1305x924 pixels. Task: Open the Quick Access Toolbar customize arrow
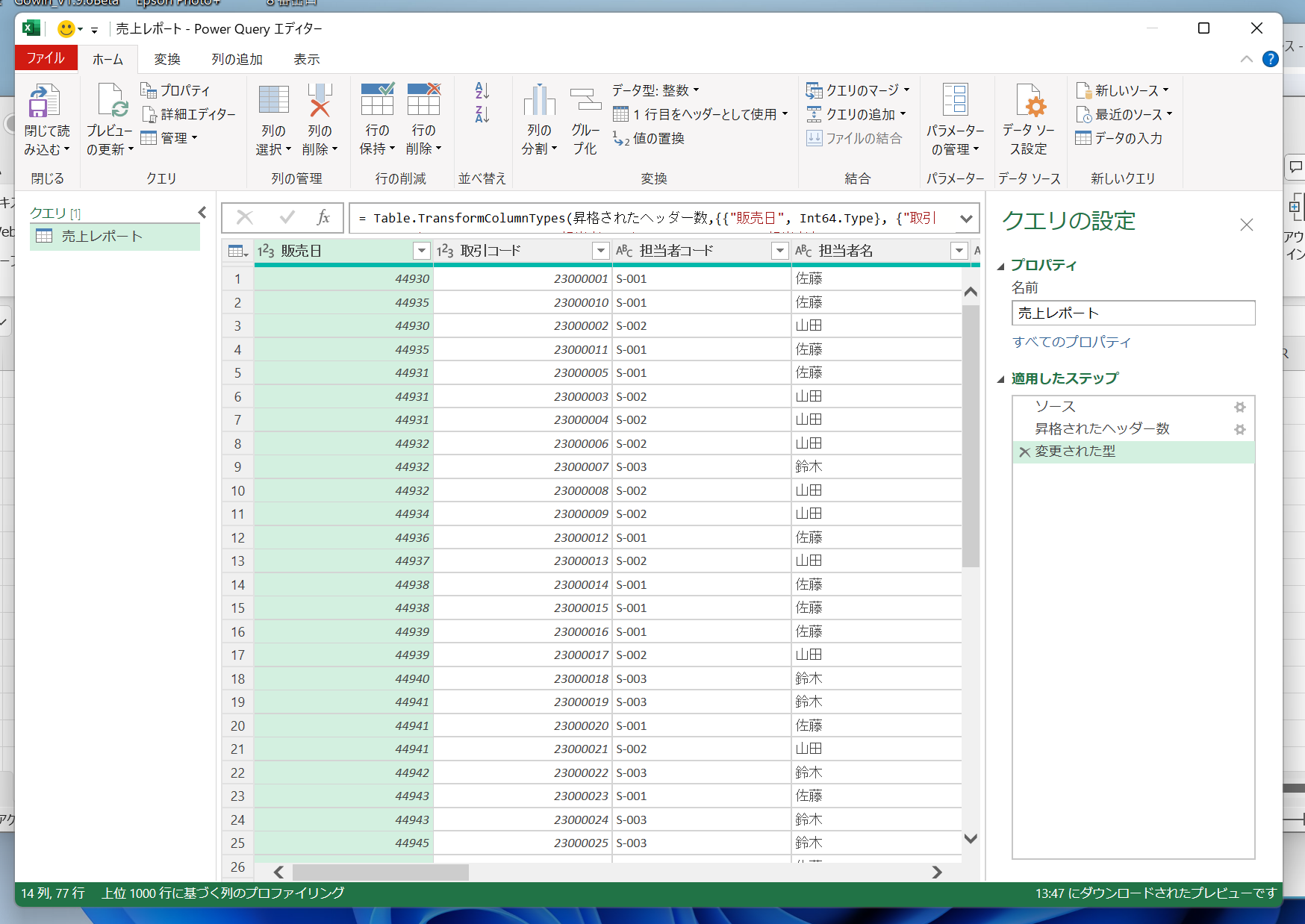[94, 30]
